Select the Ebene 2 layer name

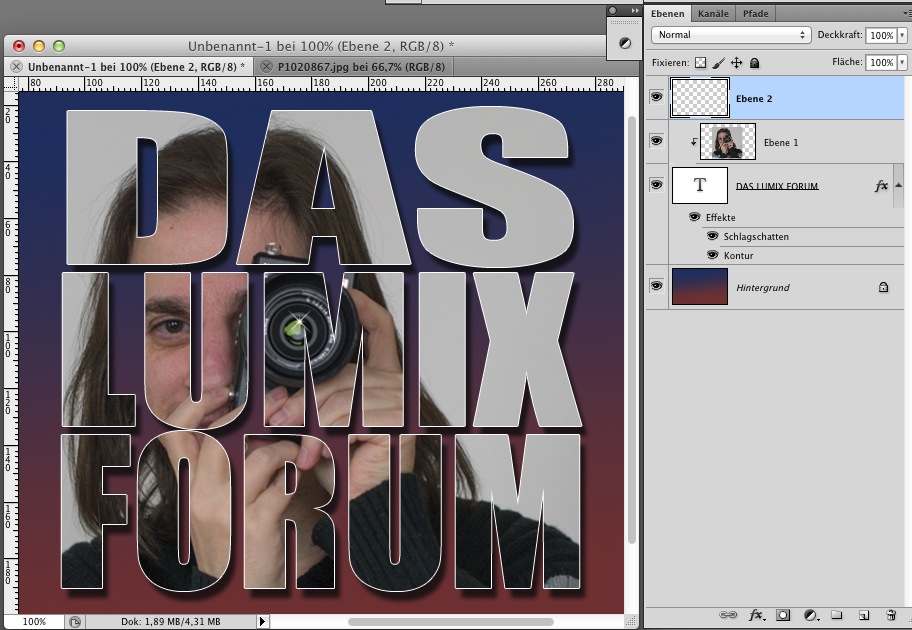754,98
